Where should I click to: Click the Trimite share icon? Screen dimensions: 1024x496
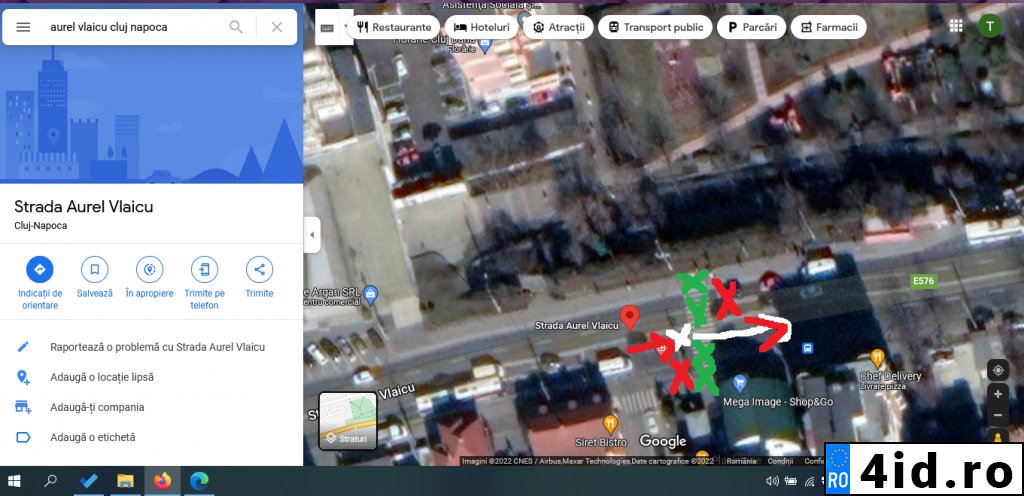pos(259,269)
